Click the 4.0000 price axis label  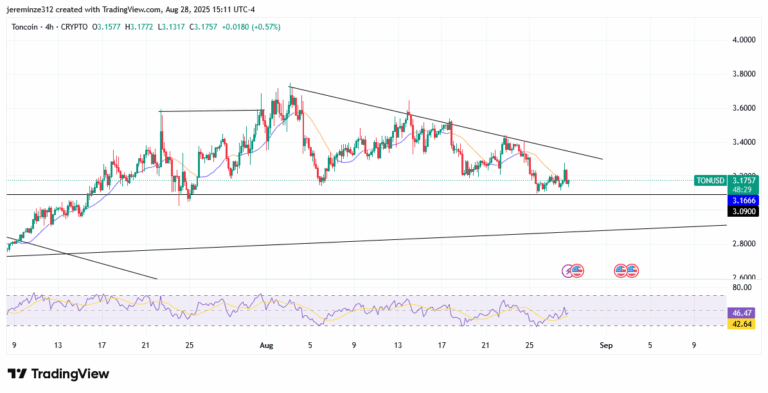(x=745, y=40)
